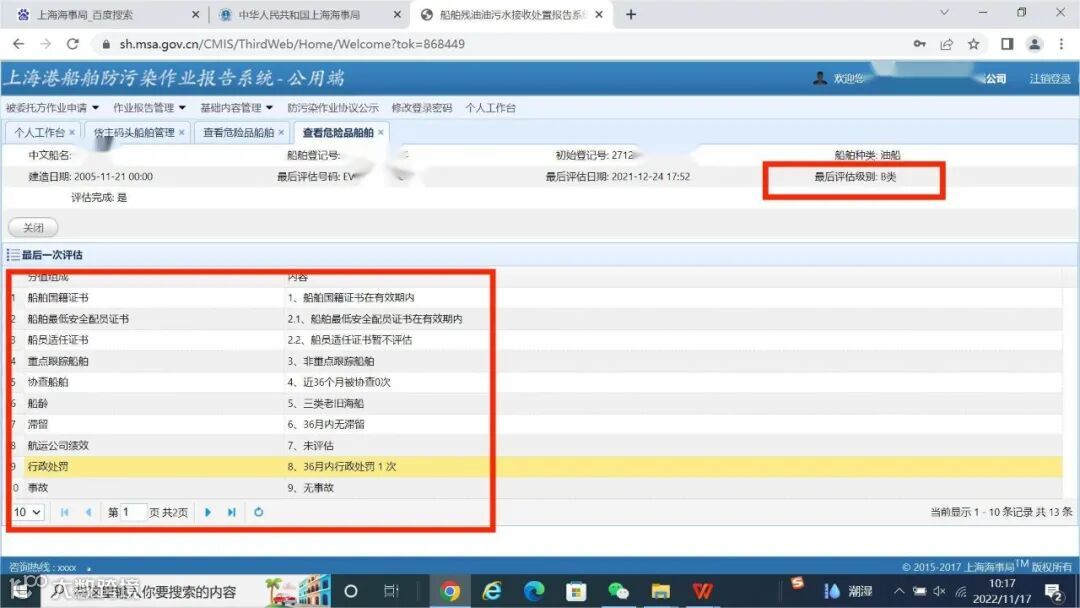This screenshot has height=608, width=1080.
Task: Open the 个人工作台 top menu item
Action: [x=490, y=108]
